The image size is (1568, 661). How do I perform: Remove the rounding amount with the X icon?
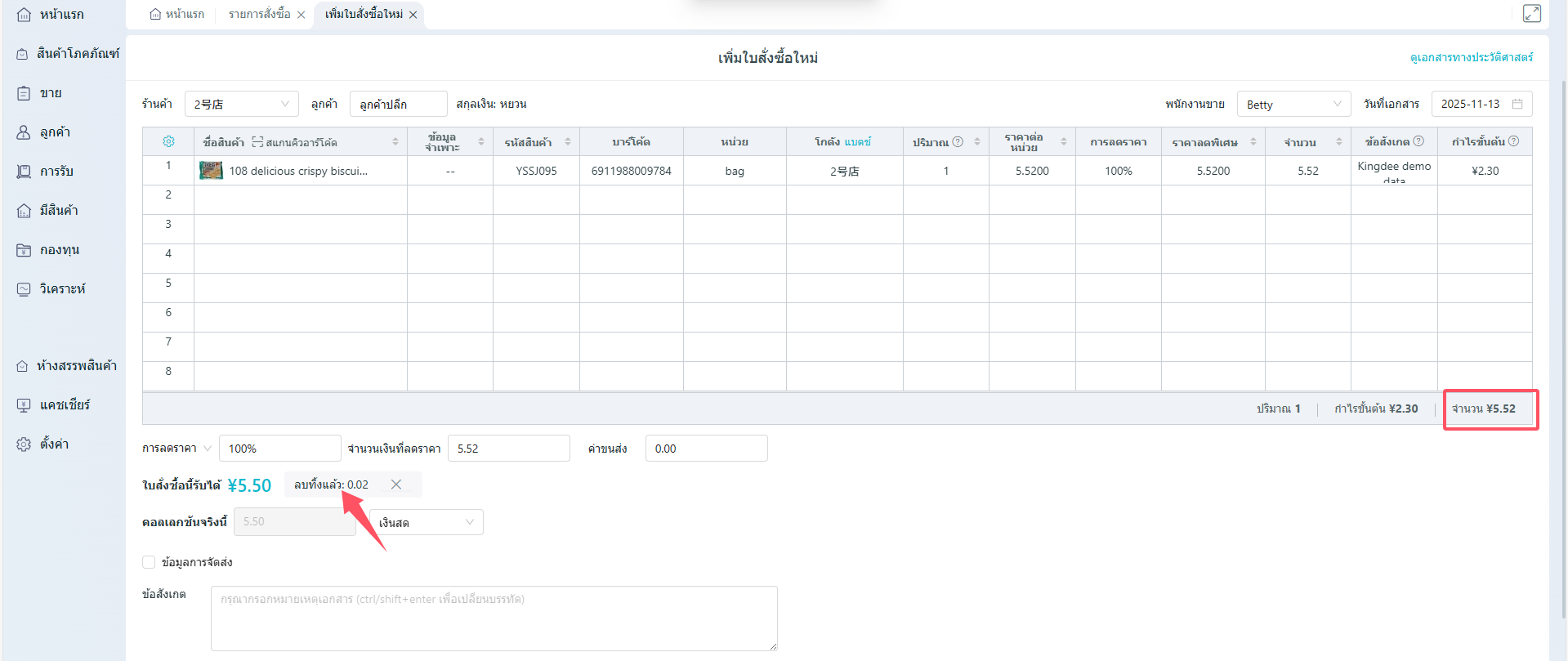pos(396,485)
